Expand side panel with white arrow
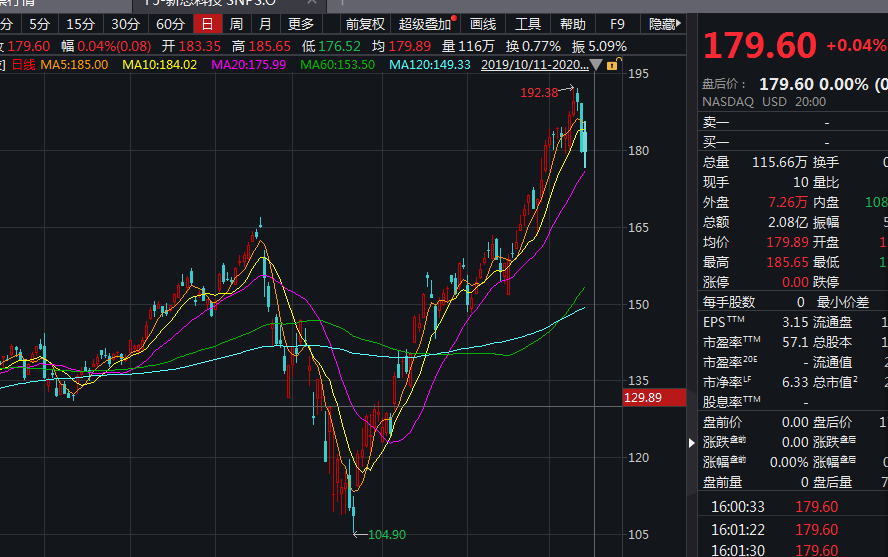The width and height of the screenshot is (888, 557). 691,443
